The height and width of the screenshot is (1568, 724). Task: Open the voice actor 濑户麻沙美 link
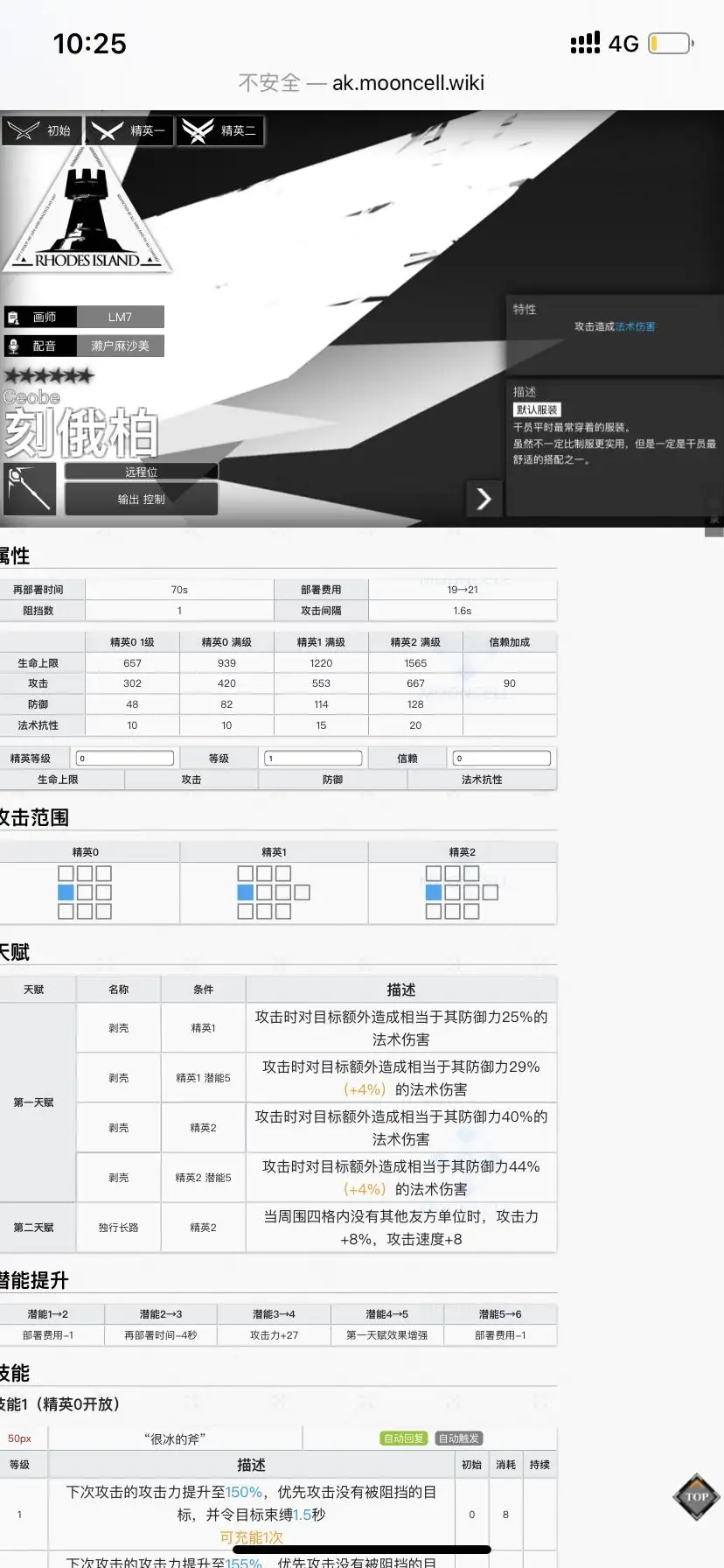121,346
